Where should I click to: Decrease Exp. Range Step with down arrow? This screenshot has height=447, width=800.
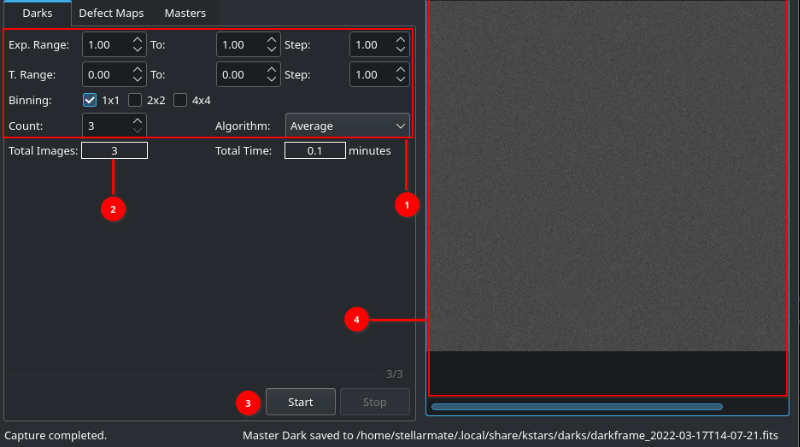click(401, 49)
